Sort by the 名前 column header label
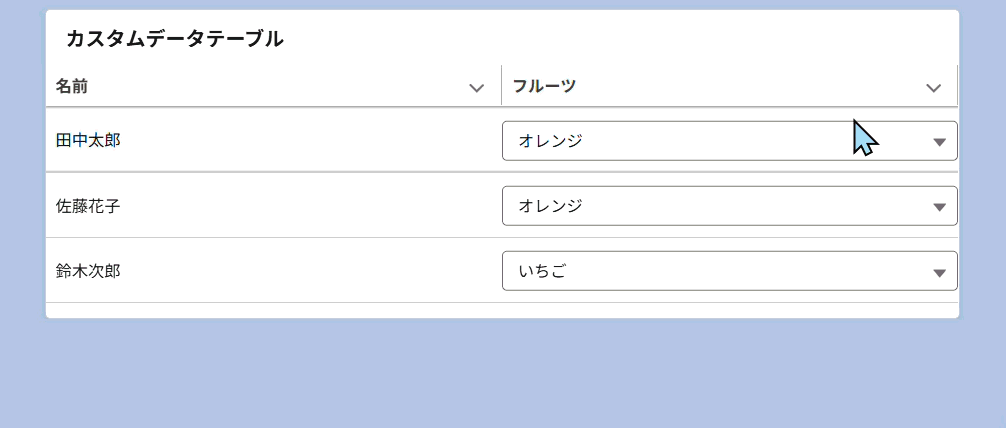This screenshot has width=1006, height=428. coord(72,87)
